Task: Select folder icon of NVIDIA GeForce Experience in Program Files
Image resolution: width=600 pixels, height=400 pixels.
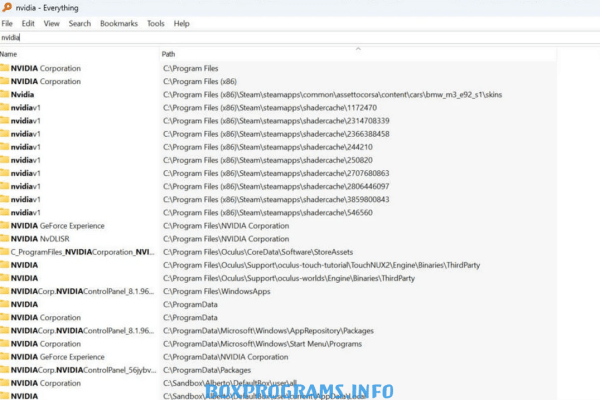Action: 5,225
